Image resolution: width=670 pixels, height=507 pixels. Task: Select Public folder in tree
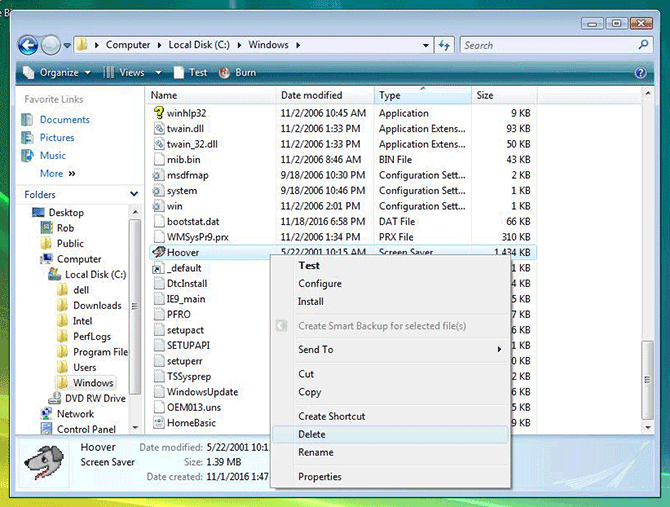(x=70, y=243)
